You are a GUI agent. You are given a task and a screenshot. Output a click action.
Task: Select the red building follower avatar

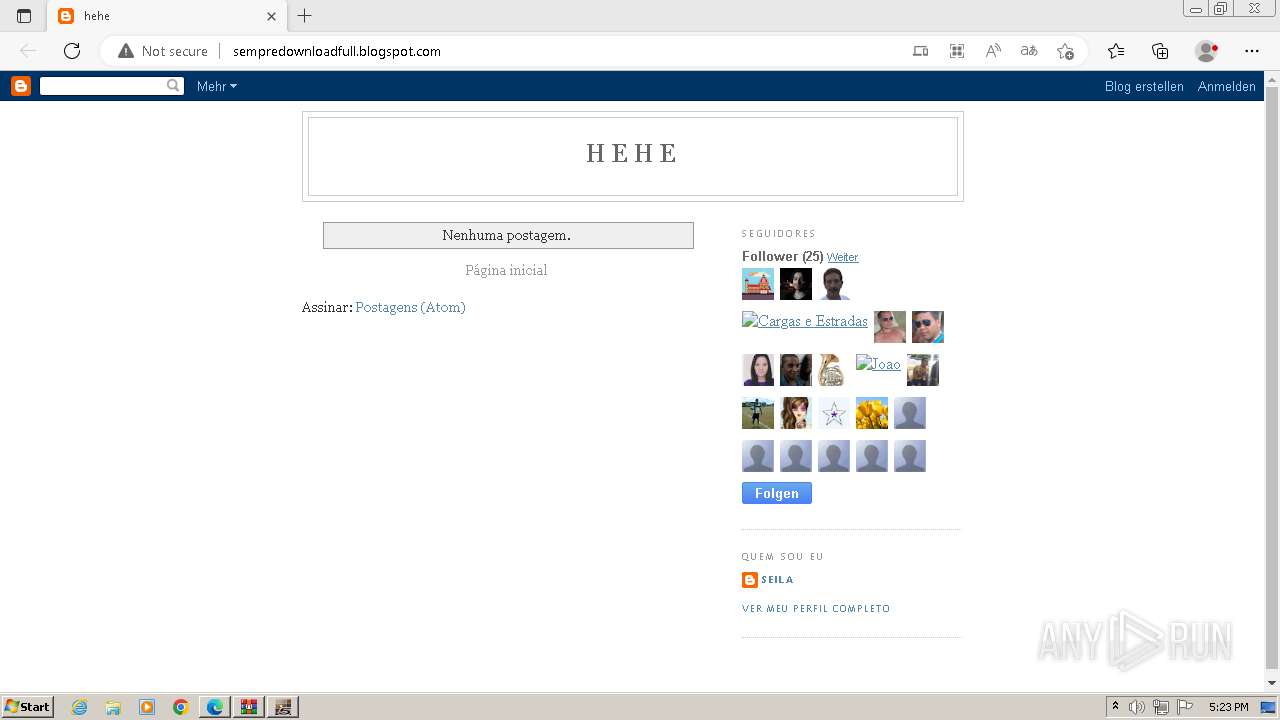(758, 284)
